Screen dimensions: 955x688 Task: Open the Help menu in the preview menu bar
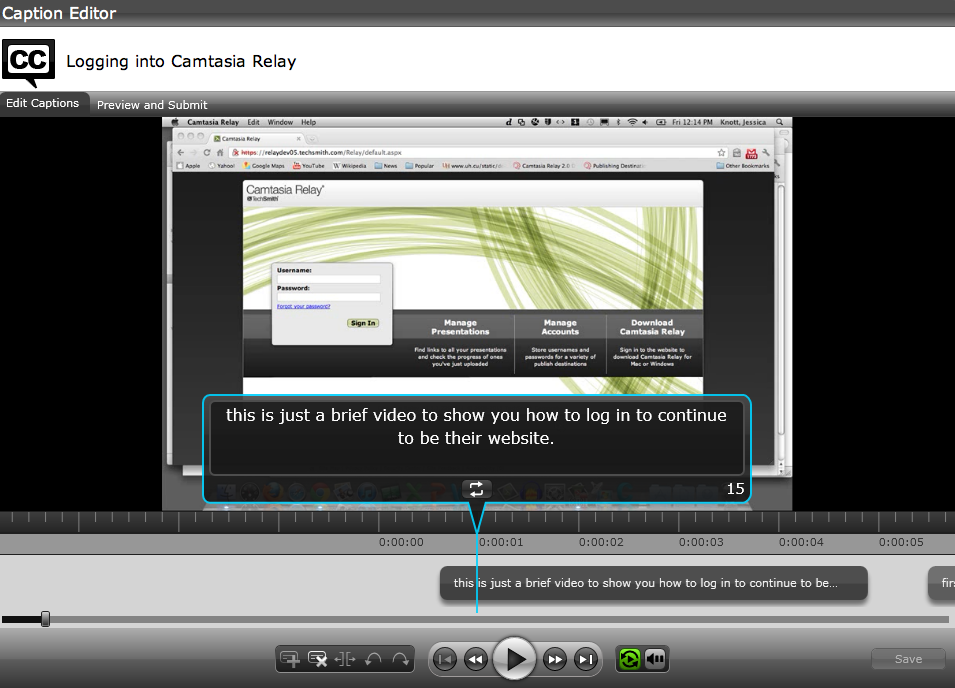(309, 122)
